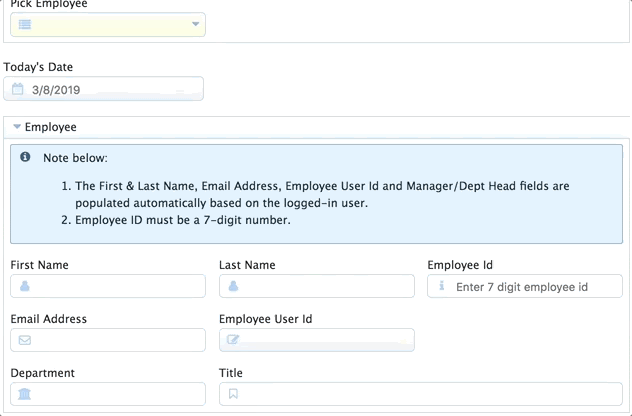
Task: Click the list icon in Pick Employee field
Action: (x=25, y=25)
